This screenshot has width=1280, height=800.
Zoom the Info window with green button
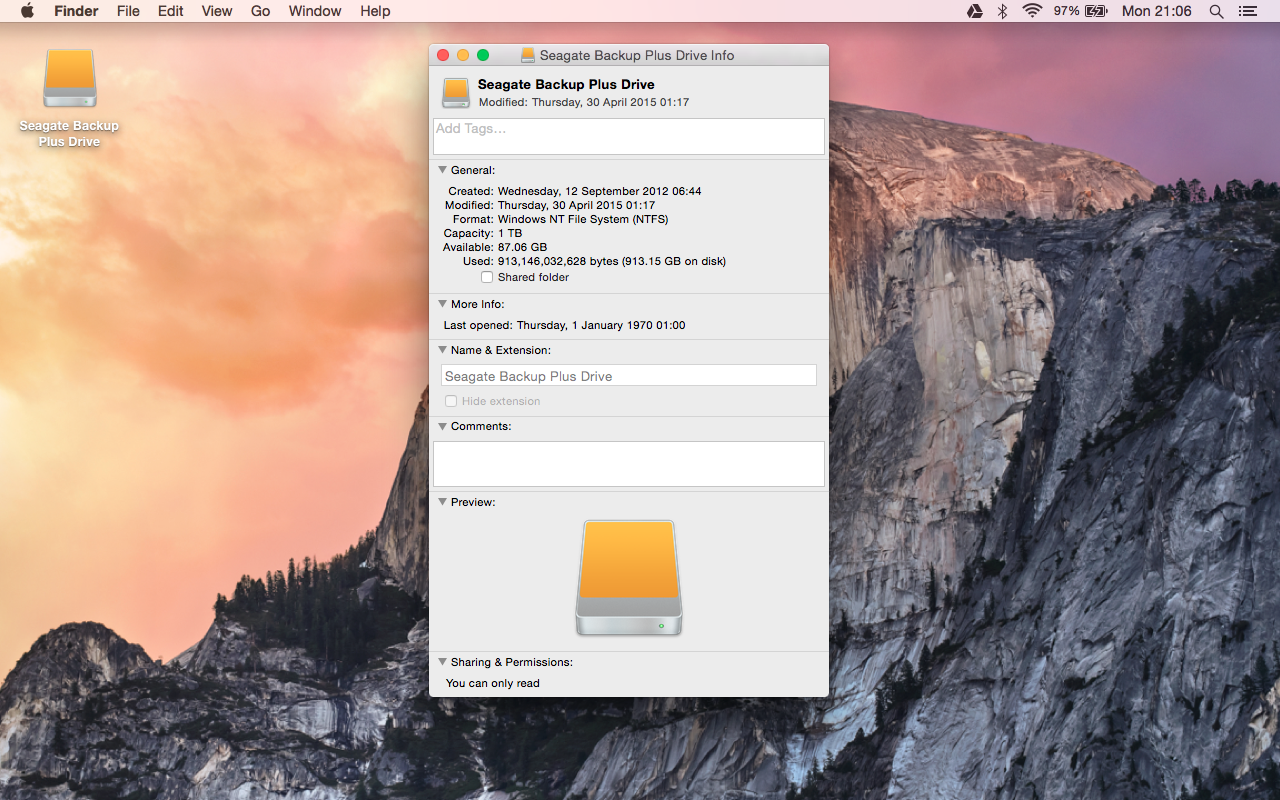click(483, 55)
